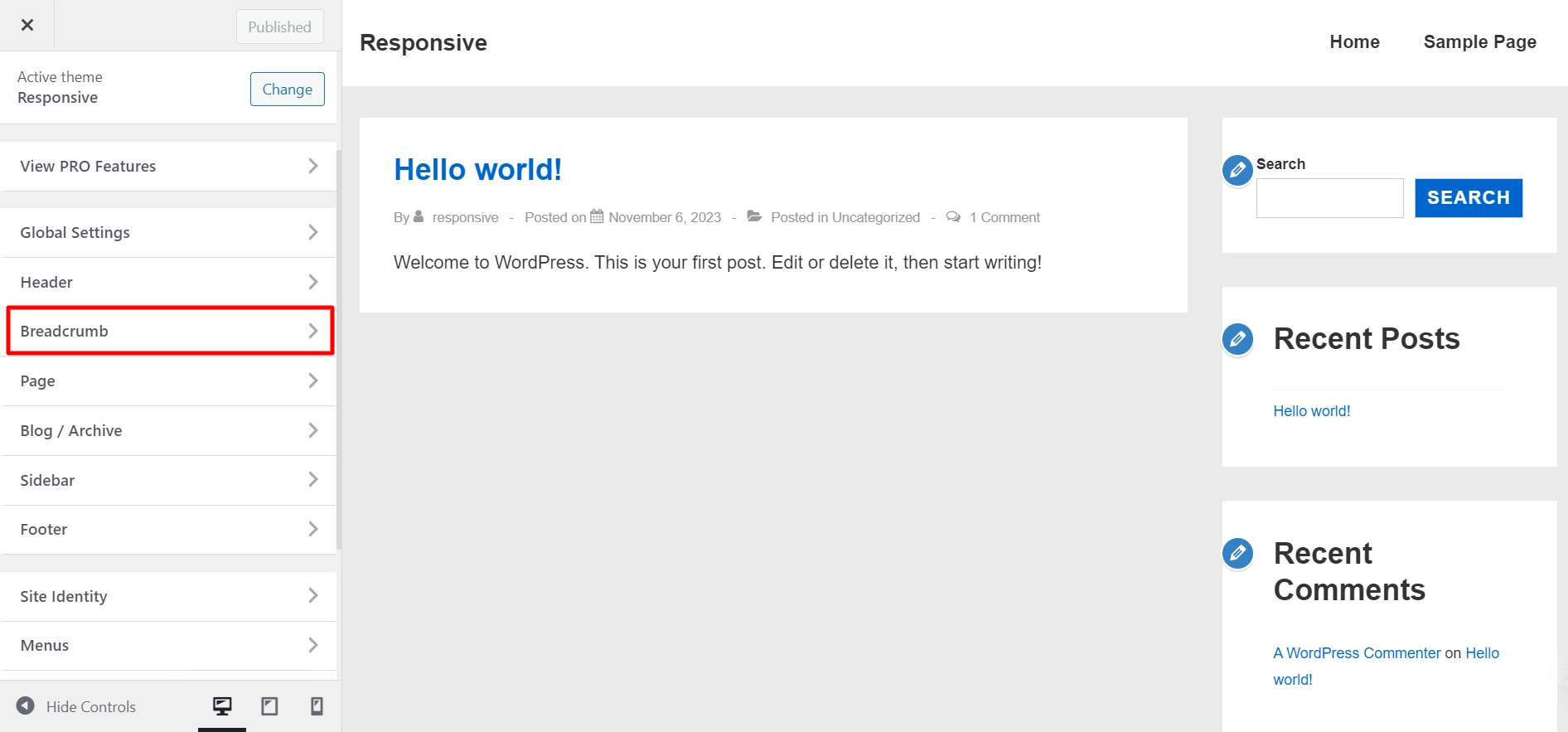Click the November 6, 2023 date
The width and height of the screenshot is (1568, 732).
tap(665, 217)
